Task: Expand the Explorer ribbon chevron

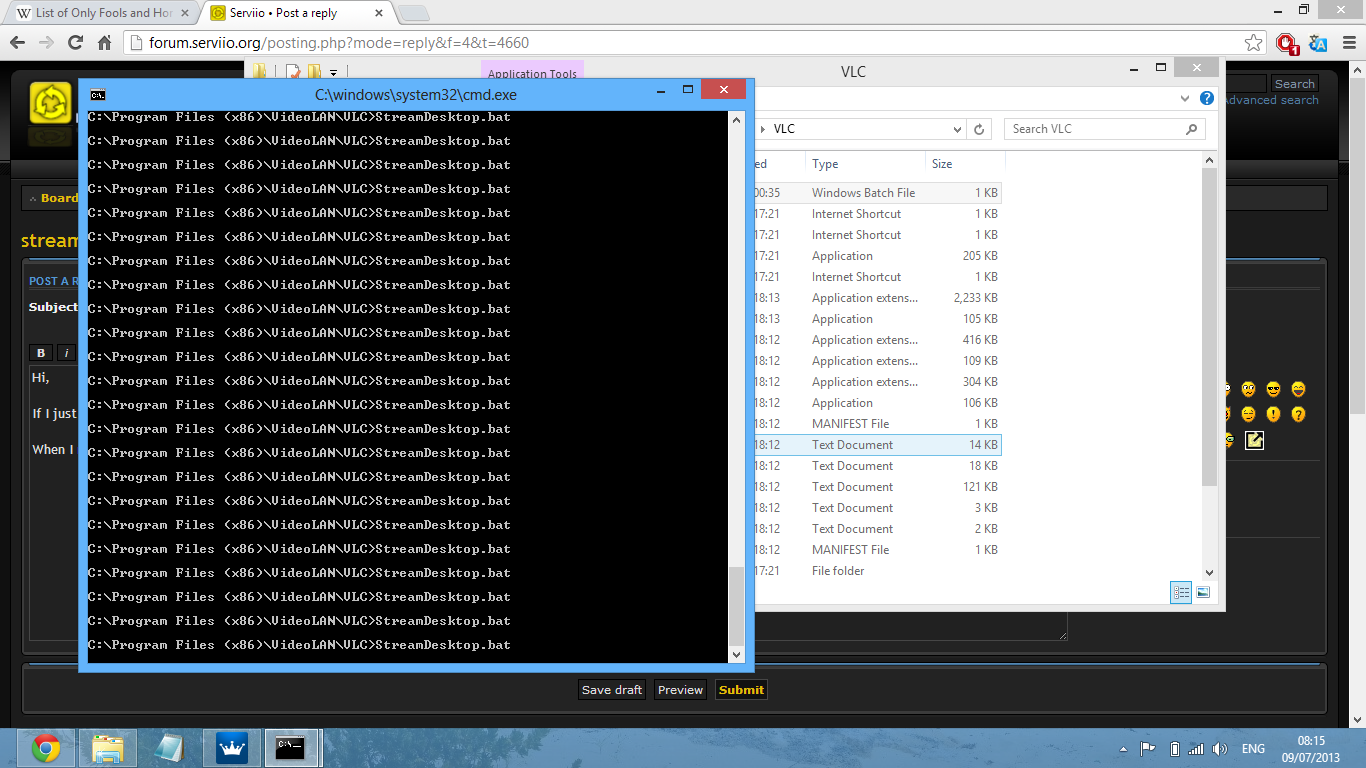Action: [x=1185, y=99]
